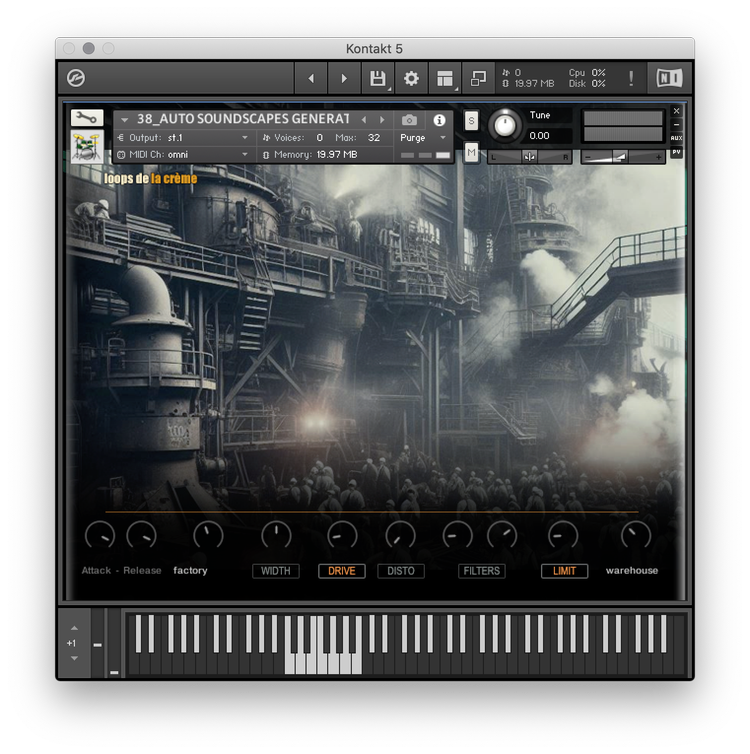
Task: Click the drum kit instrument thumbnail
Action: pos(87,146)
